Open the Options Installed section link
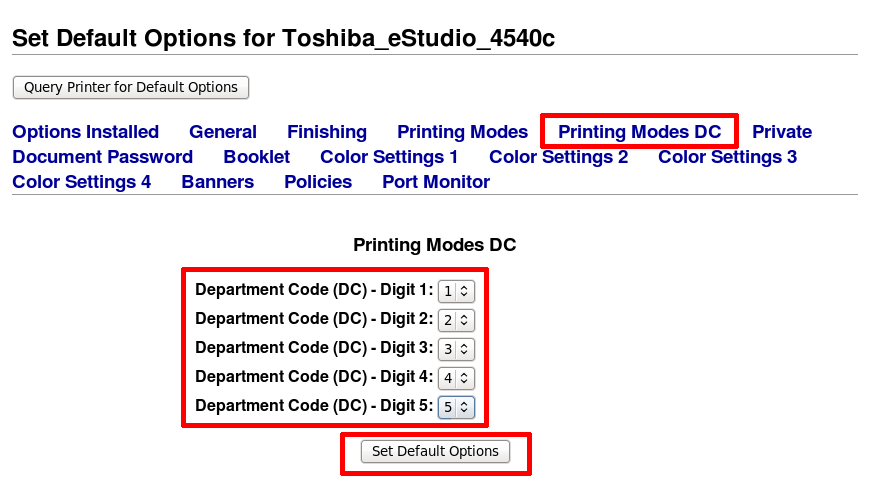873x493 pixels. point(85,132)
